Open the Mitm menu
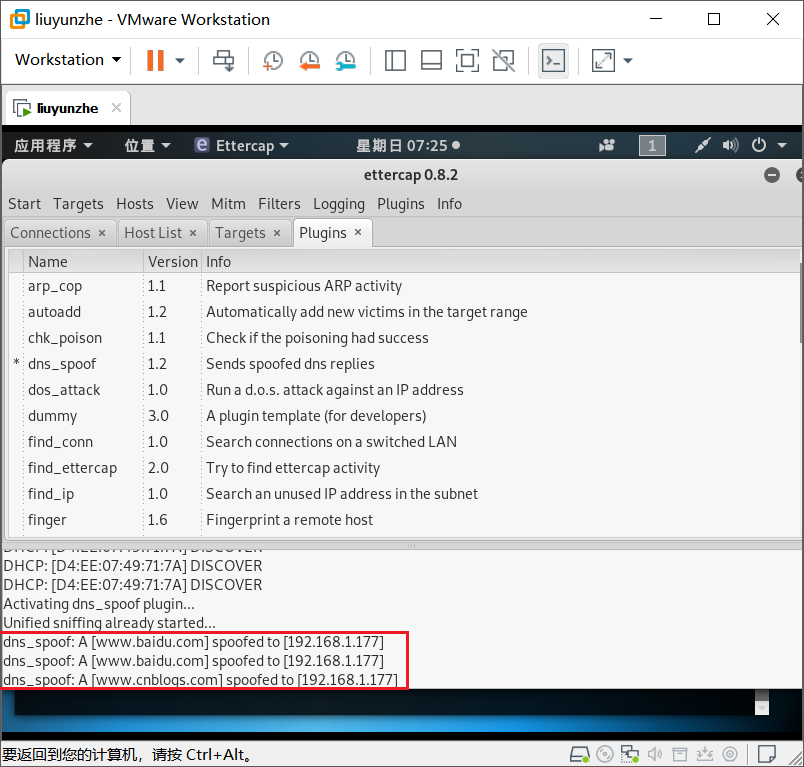The width and height of the screenshot is (804, 767). click(228, 204)
